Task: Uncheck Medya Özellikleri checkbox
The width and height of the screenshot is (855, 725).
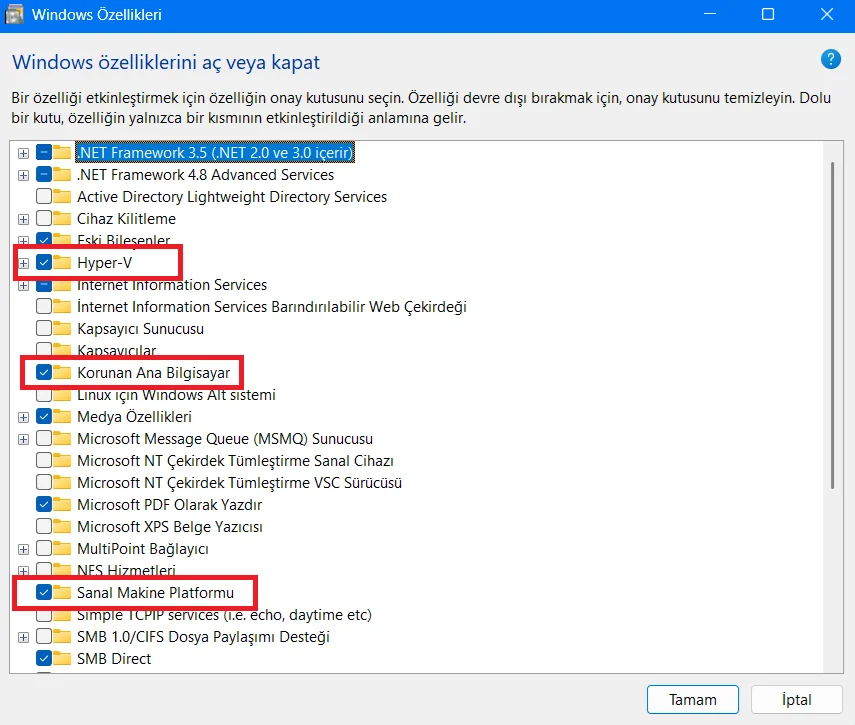Action: 44,417
